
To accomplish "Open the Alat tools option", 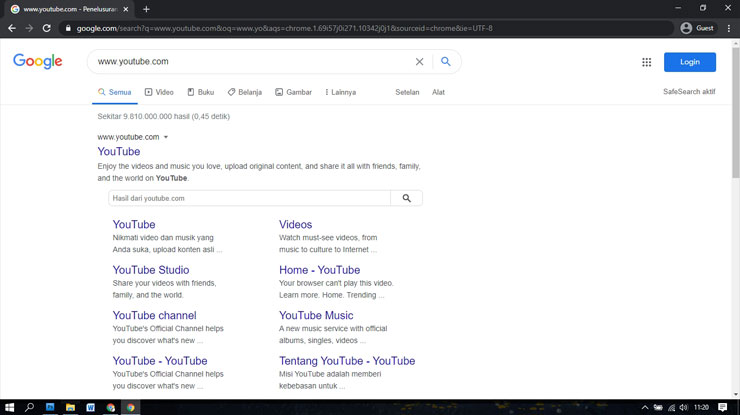I will 438,92.
